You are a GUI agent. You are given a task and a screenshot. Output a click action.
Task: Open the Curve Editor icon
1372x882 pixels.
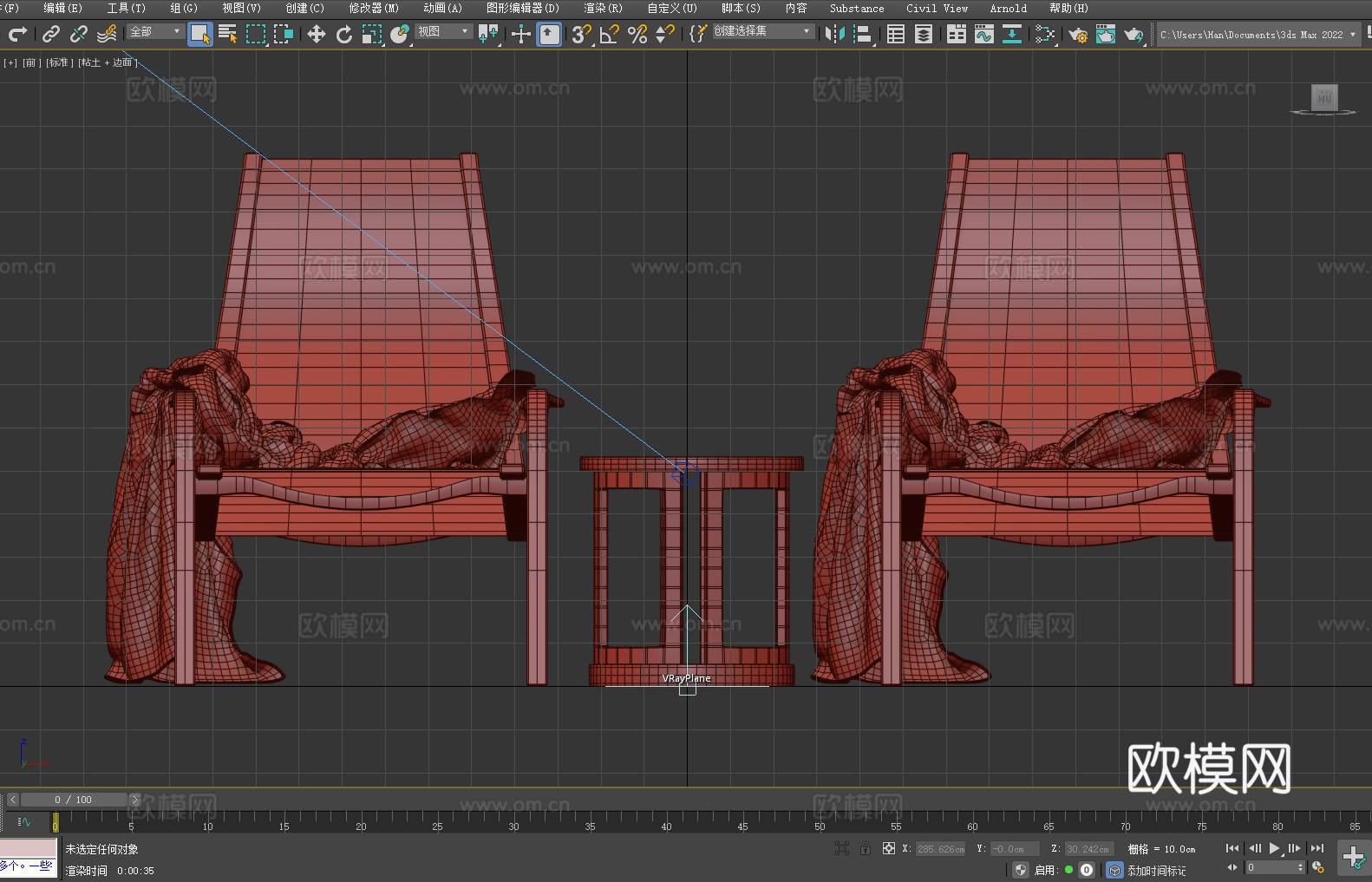(x=984, y=35)
